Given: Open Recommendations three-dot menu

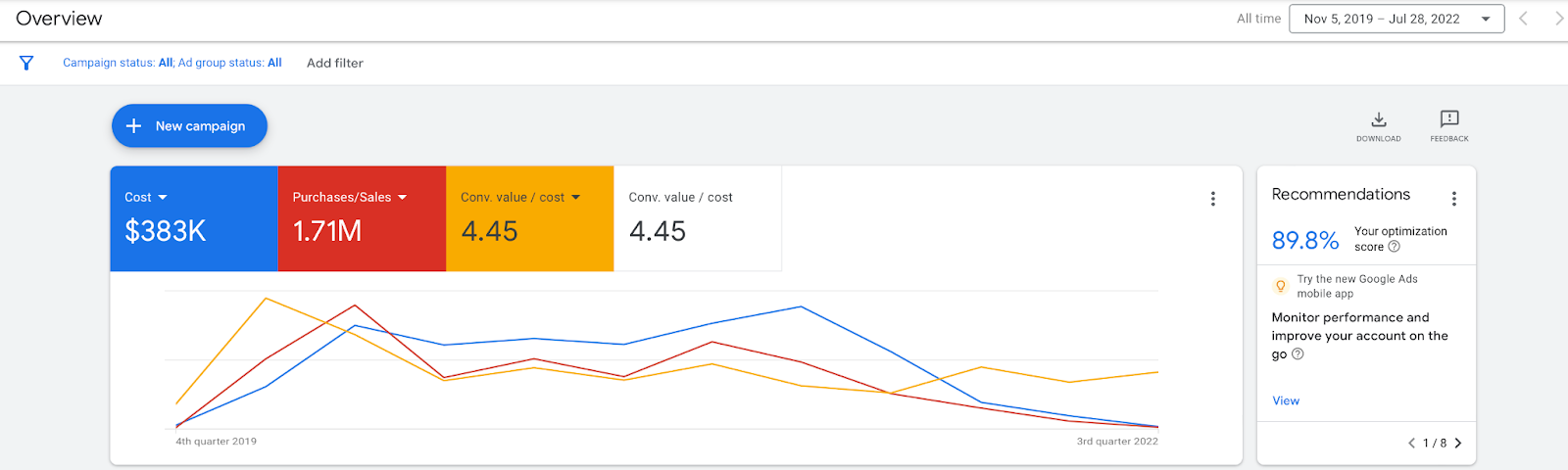Looking at the screenshot, I should pos(1454,199).
